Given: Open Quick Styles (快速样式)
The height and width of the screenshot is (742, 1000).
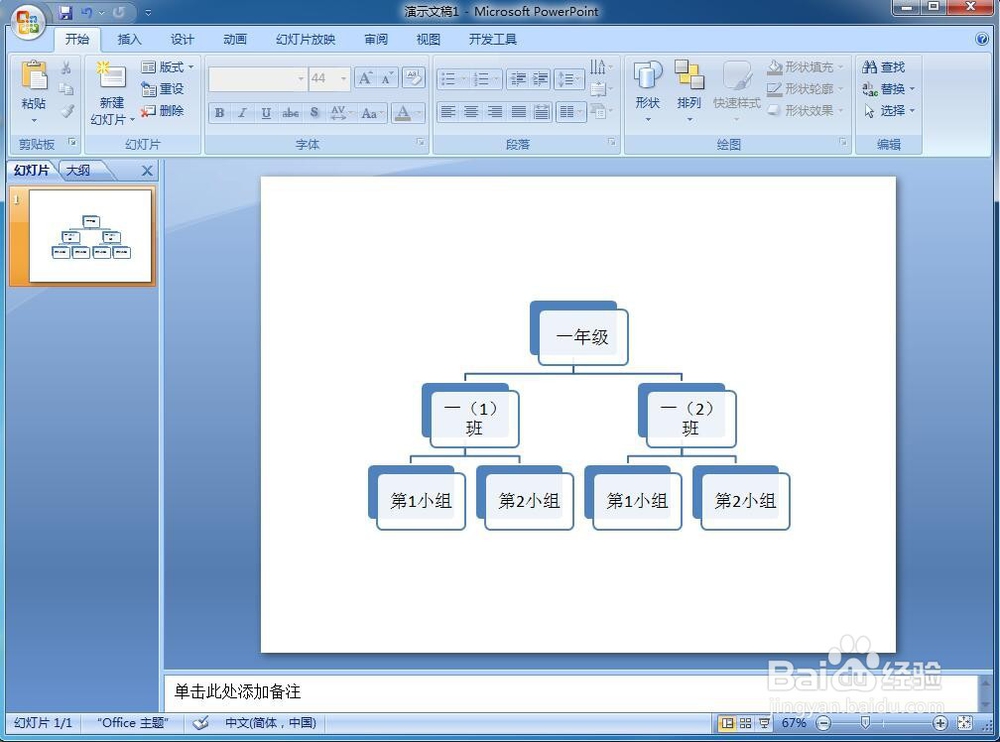Looking at the screenshot, I should [x=737, y=92].
